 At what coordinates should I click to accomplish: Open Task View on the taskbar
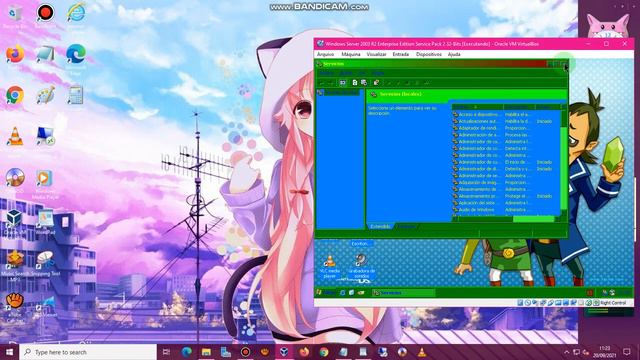[x=166, y=351]
